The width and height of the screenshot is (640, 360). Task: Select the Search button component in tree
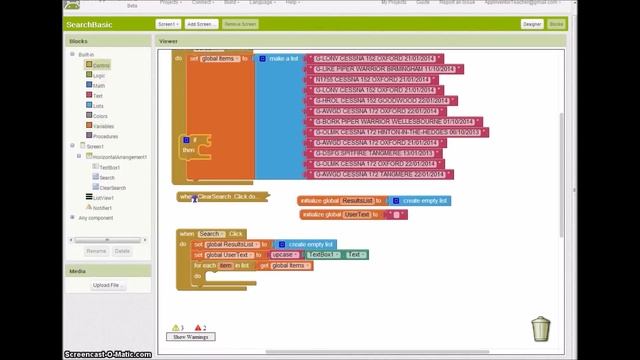click(x=104, y=178)
